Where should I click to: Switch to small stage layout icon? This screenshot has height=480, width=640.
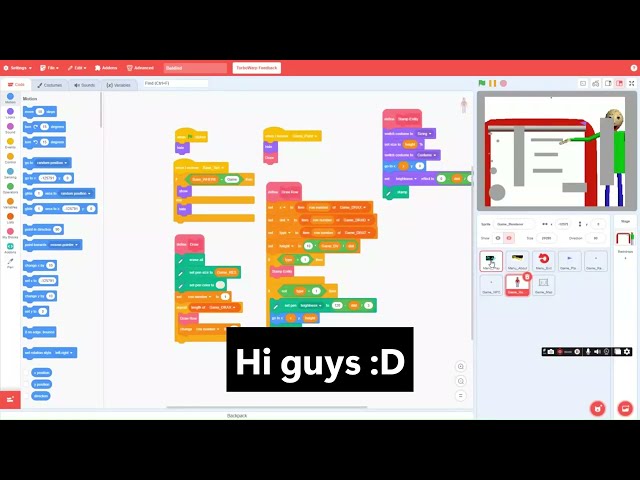tap(608, 83)
